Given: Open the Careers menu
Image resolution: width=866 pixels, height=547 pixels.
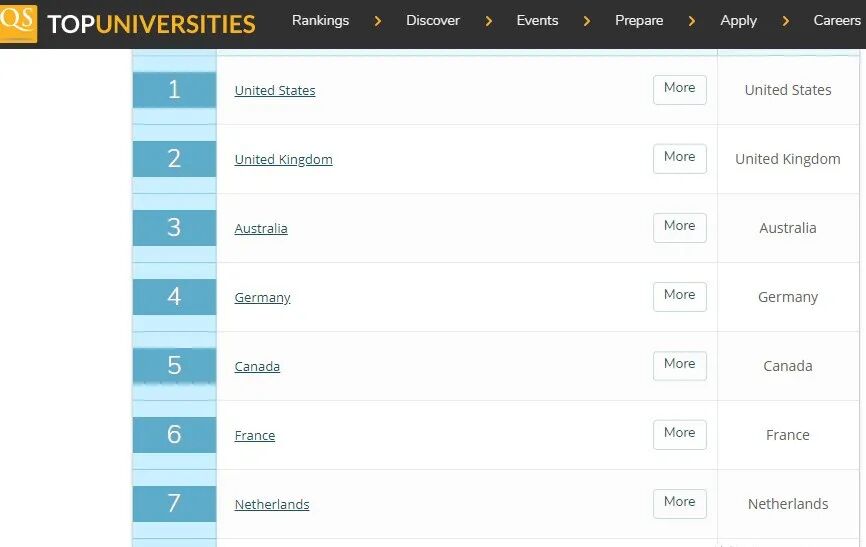Looking at the screenshot, I should point(837,20).
